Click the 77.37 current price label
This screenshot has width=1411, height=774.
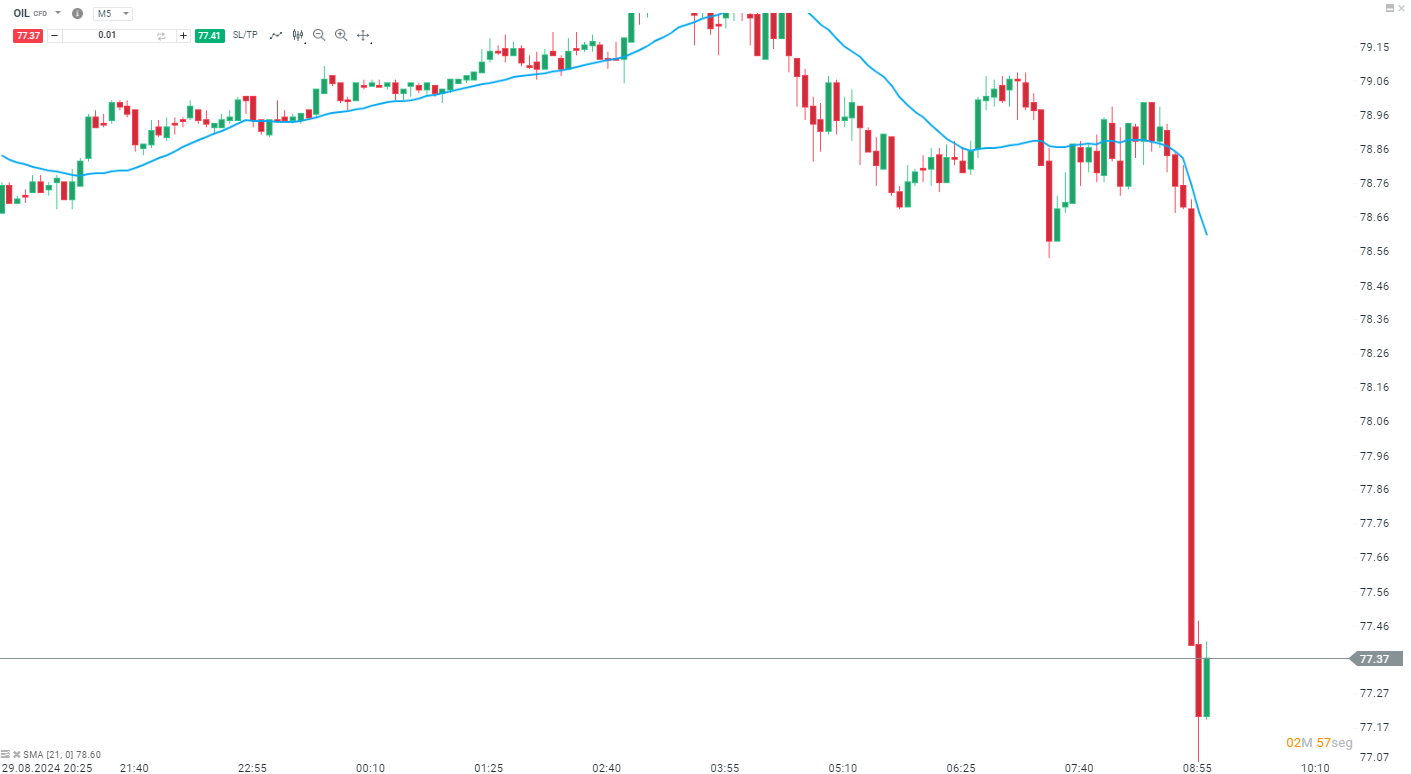click(x=1376, y=659)
